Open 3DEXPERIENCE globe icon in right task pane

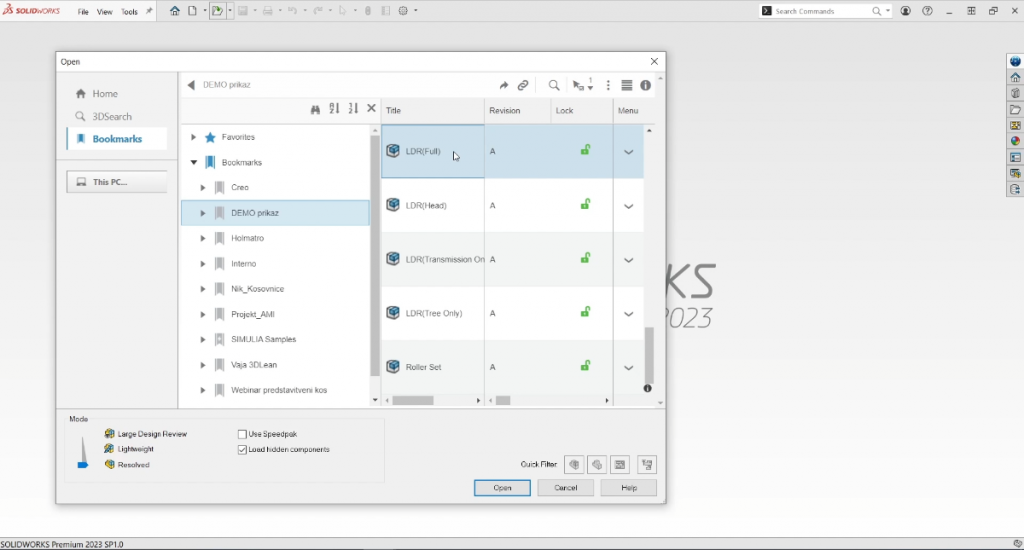point(1015,61)
